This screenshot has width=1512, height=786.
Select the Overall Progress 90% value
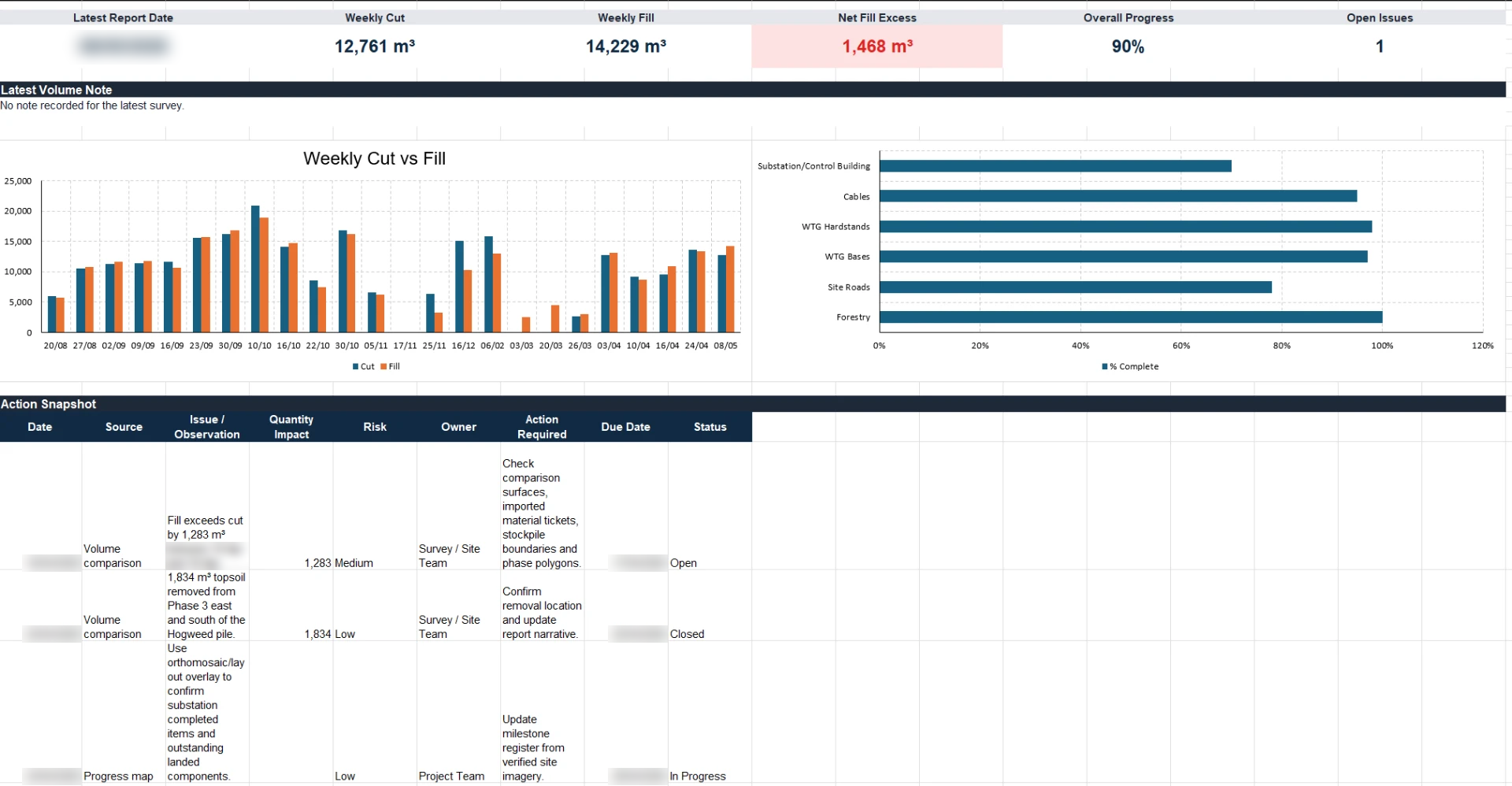tap(1128, 46)
